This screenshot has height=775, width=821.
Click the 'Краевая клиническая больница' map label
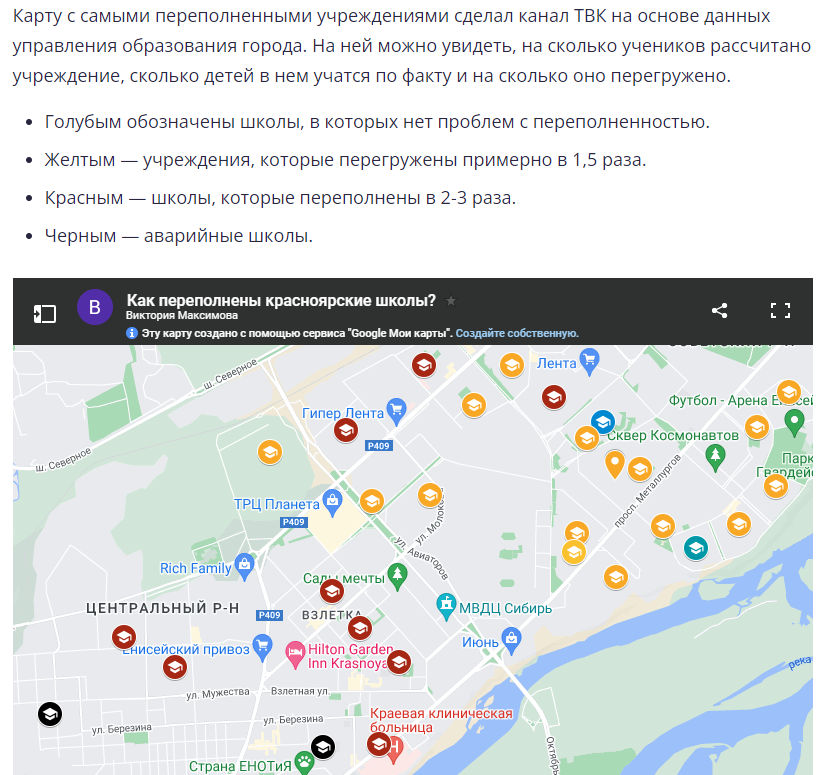441,720
